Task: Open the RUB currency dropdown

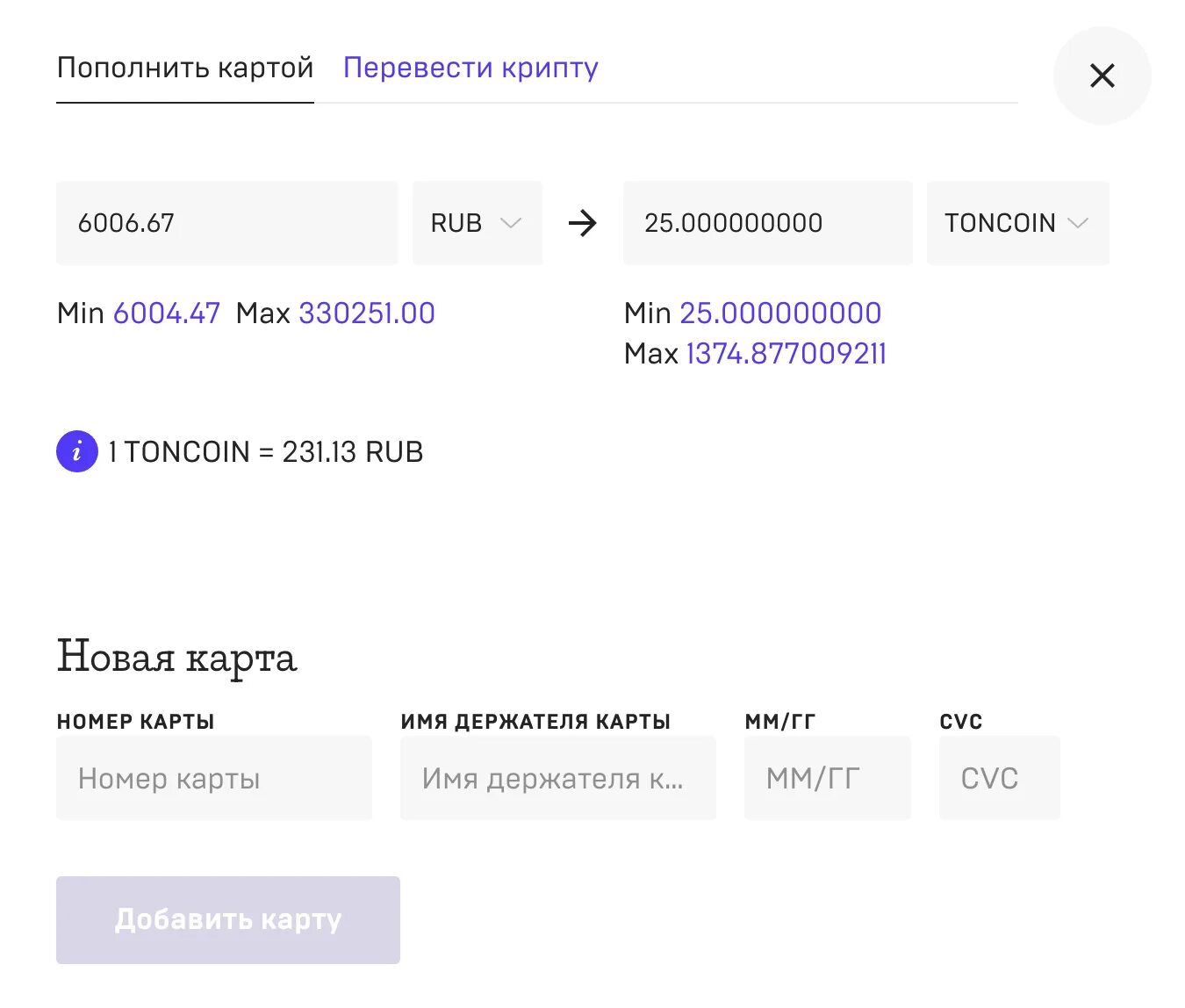Action: 477,223
